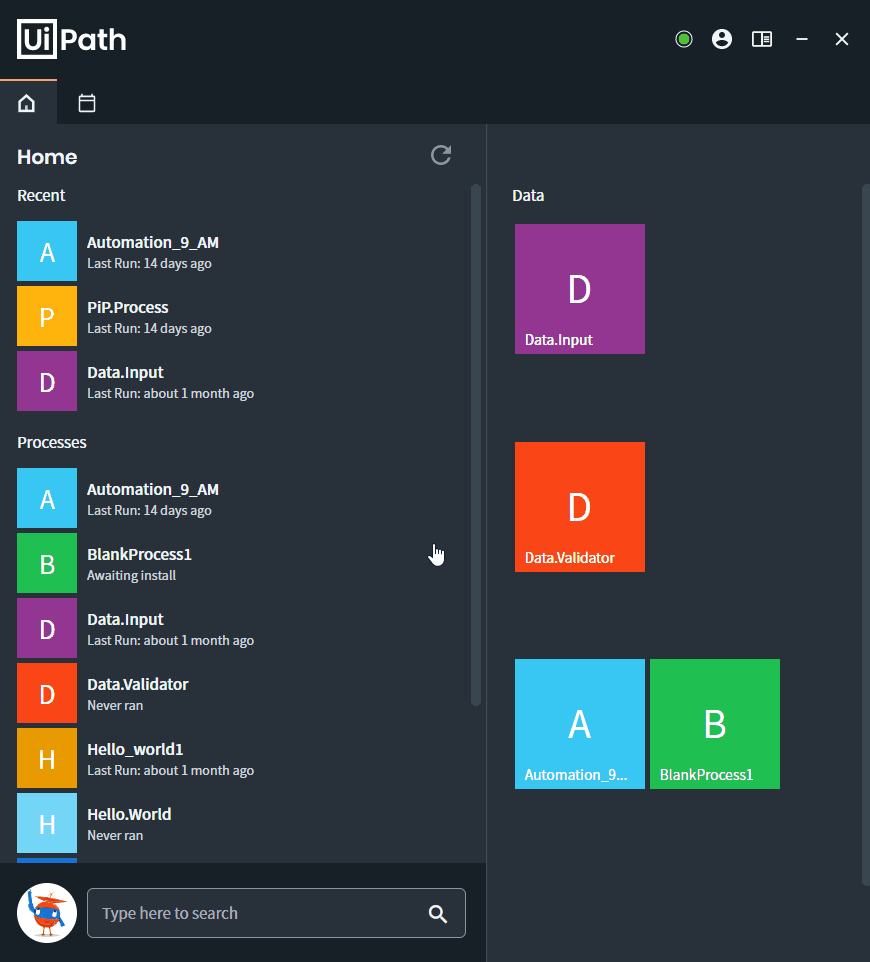870x962 pixels.
Task: Click the refresh processes icon
Action: (441, 155)
